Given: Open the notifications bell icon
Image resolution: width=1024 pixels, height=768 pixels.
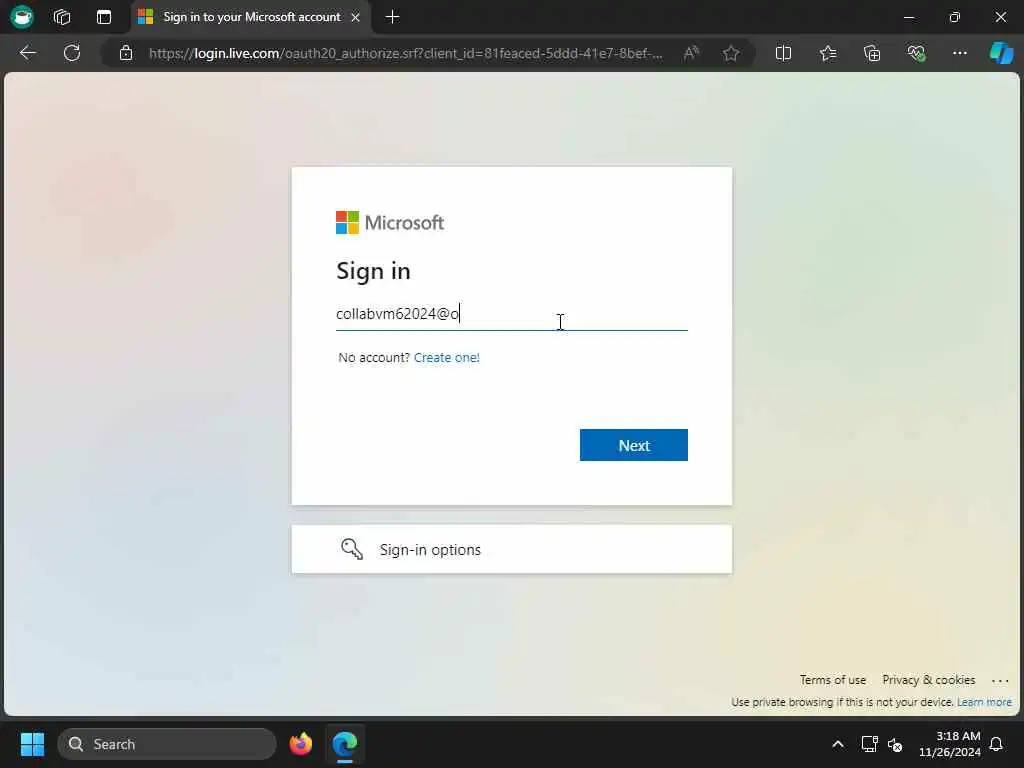Looking at the screenshot, I should [997, 744].
